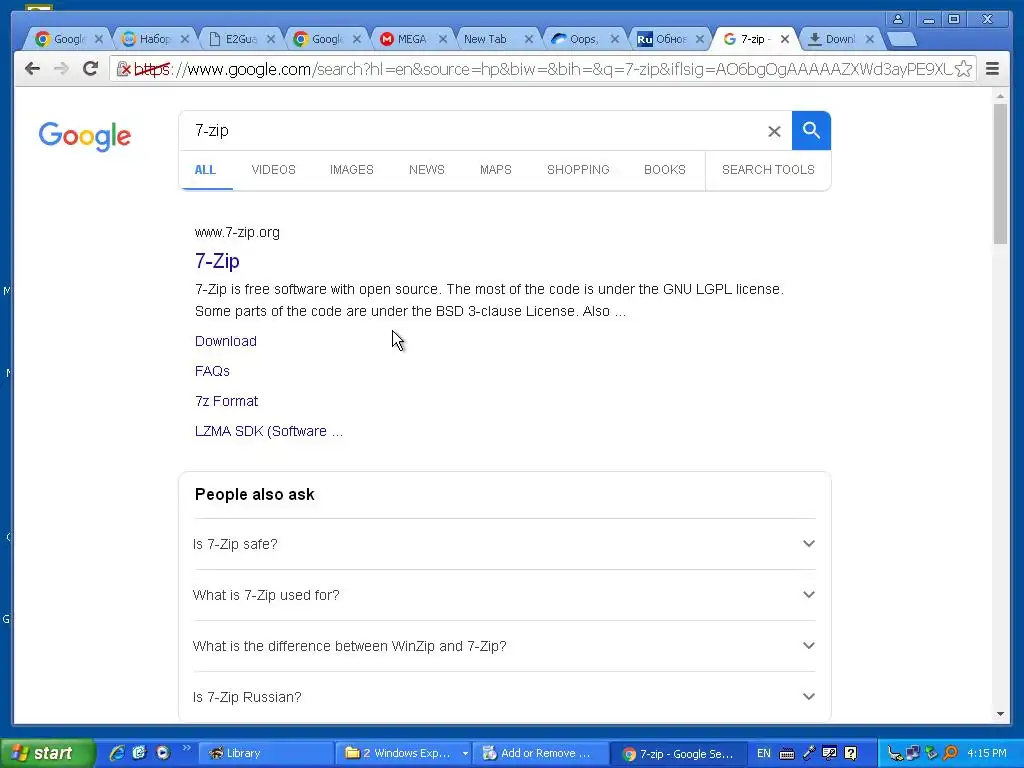Viewport: 1024px width, 768px height.
Task: Click the 4:15 PM clock
Action: point(987,753)
